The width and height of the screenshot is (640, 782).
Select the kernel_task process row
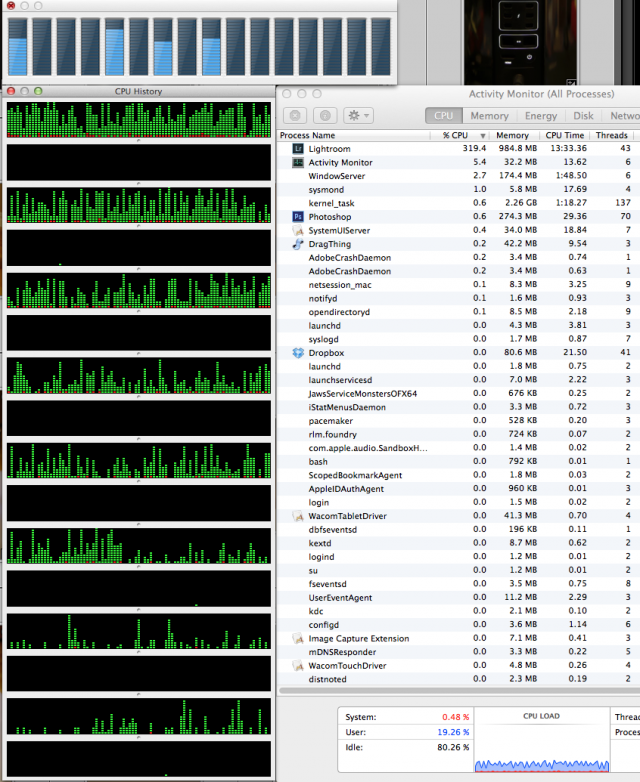[x=458, y=203]
